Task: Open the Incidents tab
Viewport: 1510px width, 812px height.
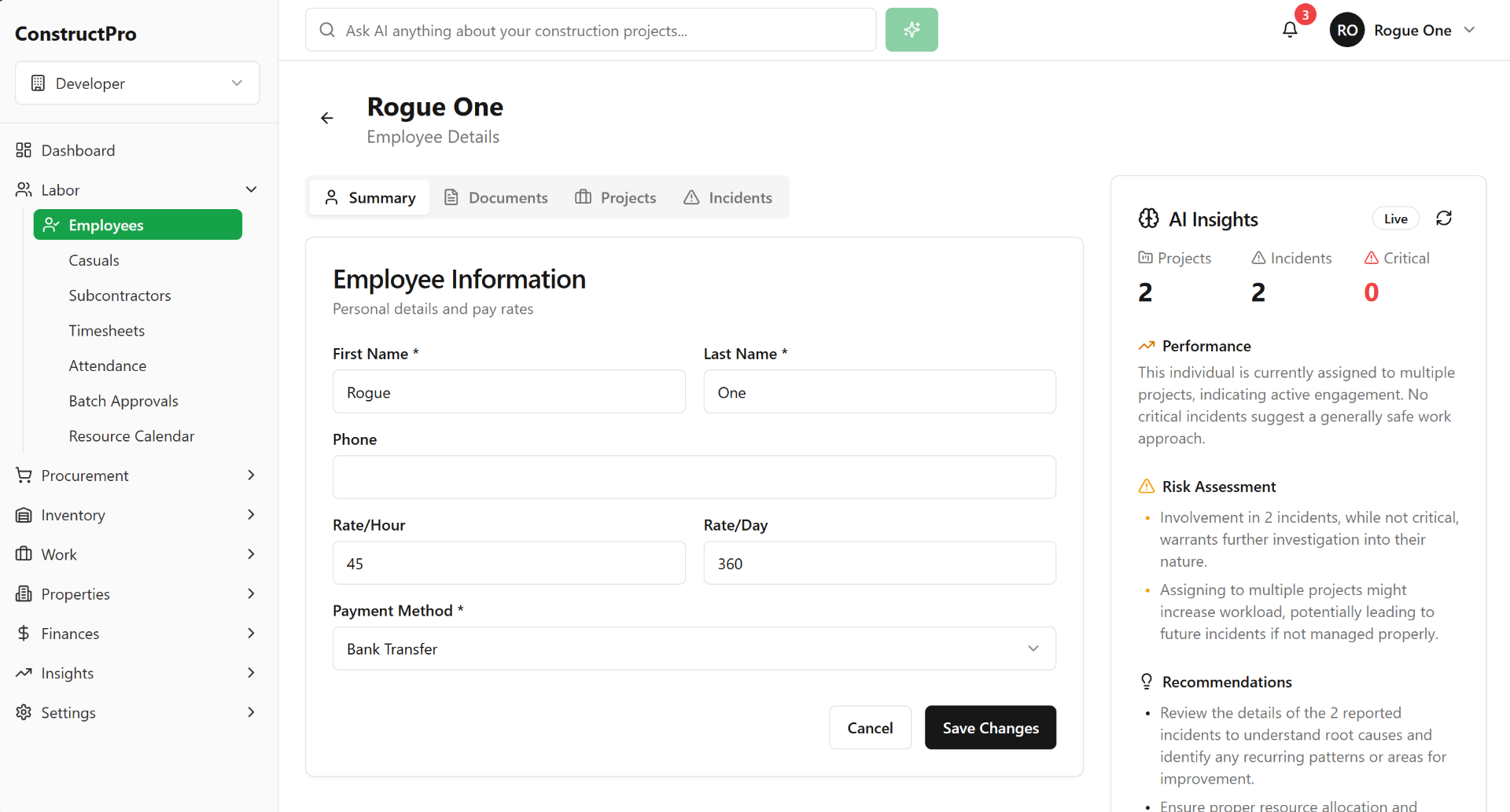Action: [739, 197]
